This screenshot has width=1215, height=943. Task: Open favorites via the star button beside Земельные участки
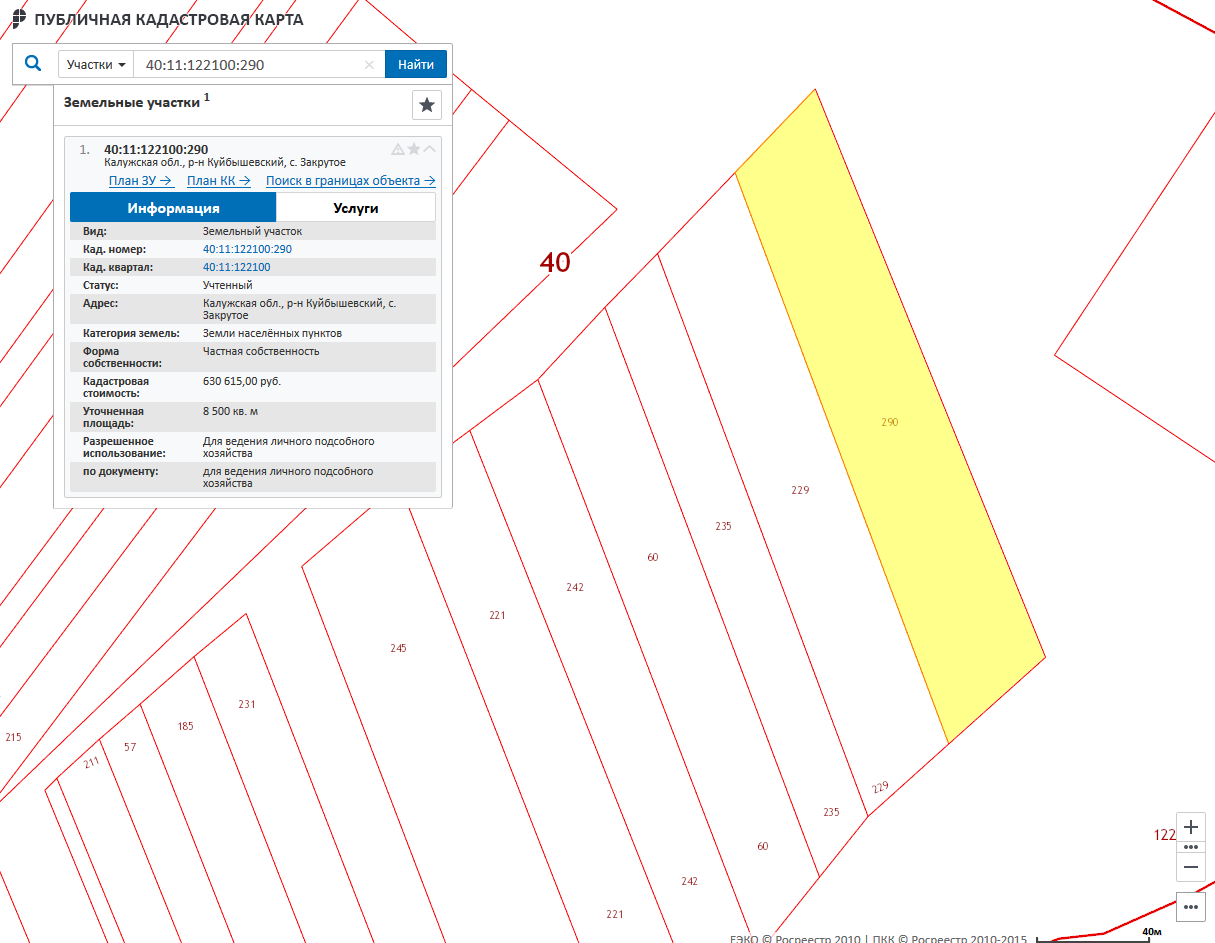[427, 104]
